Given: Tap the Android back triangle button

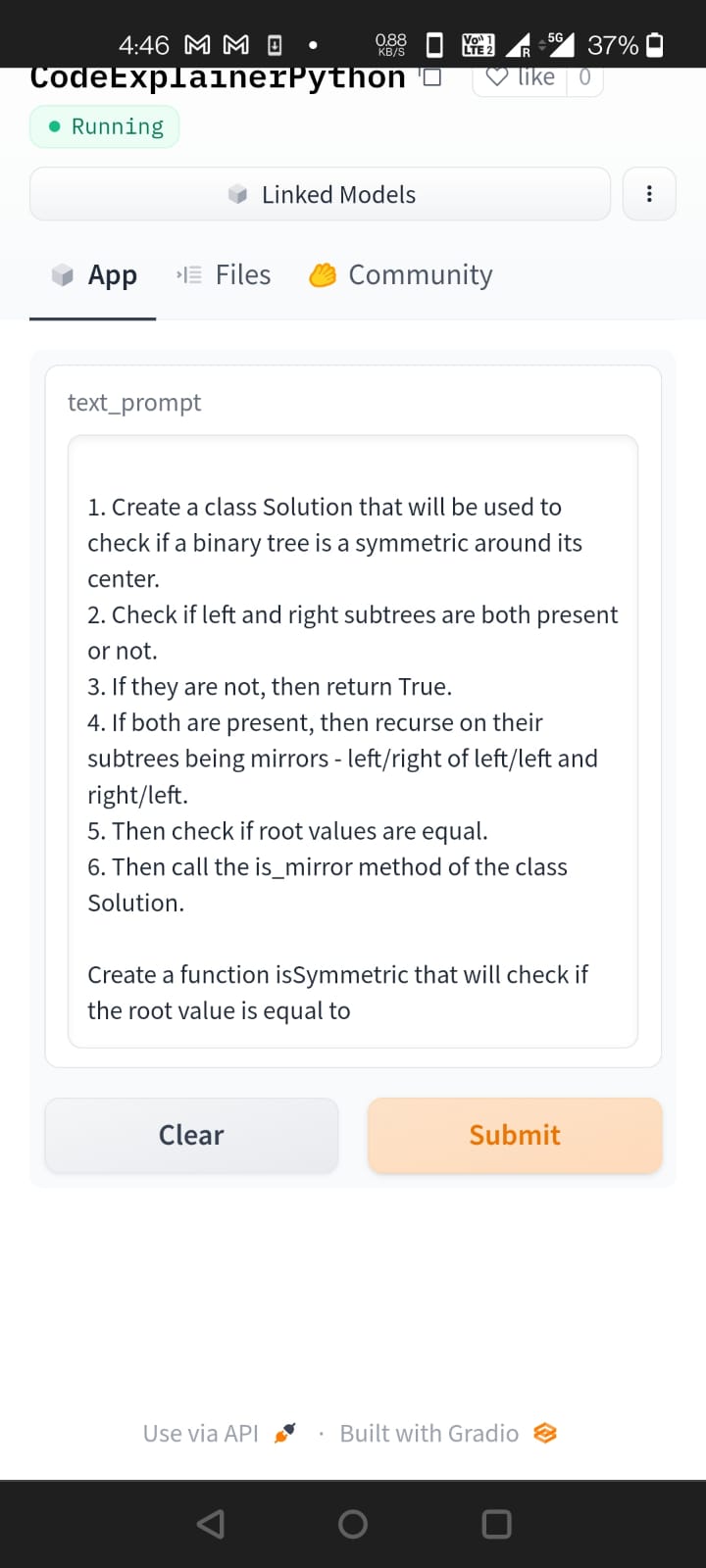Looking at the screenshot, I should [210, 1524].
